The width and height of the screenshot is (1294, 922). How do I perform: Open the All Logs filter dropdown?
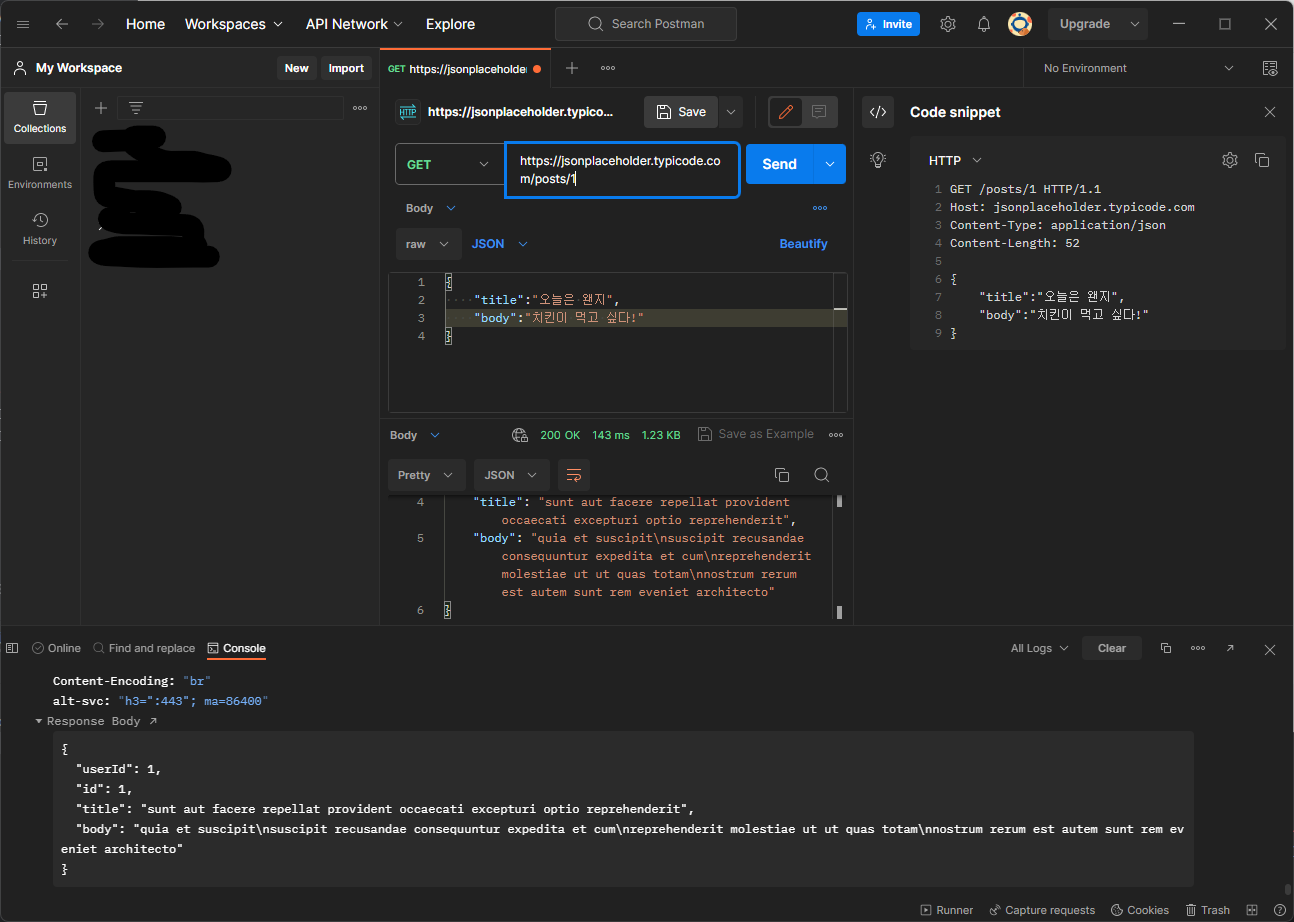click(x=1039, y=648)
